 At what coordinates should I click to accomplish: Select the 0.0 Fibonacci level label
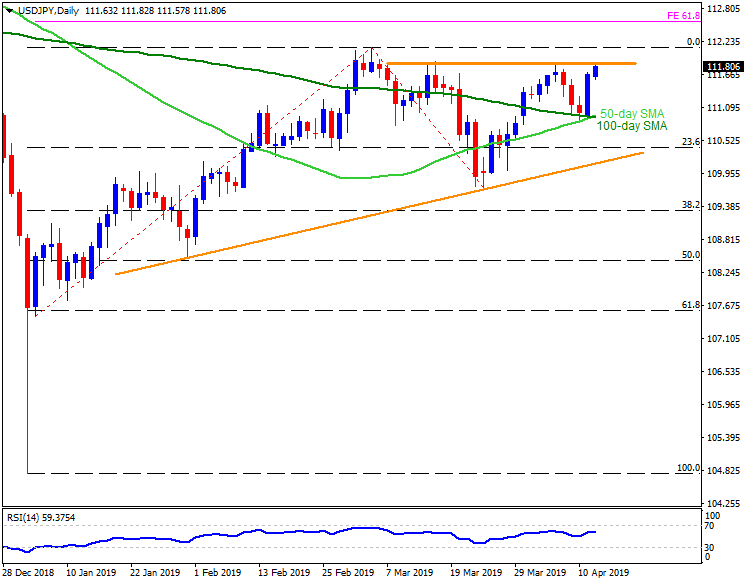(x=689, y=41)
